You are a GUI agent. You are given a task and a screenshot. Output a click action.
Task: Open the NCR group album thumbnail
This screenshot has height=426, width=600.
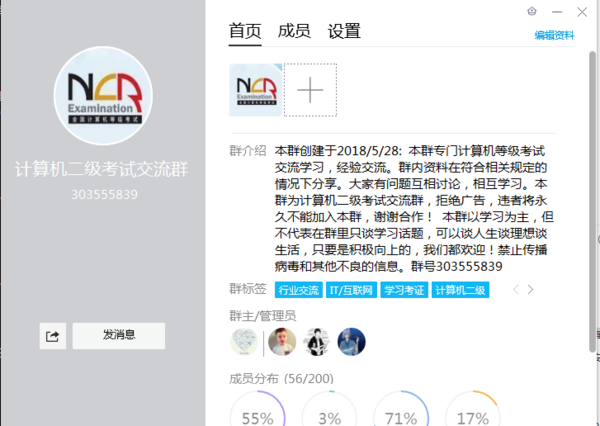[x=256, y=90]
